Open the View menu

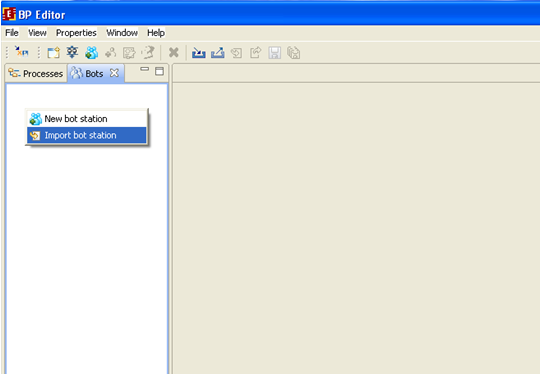pos(37,33)
